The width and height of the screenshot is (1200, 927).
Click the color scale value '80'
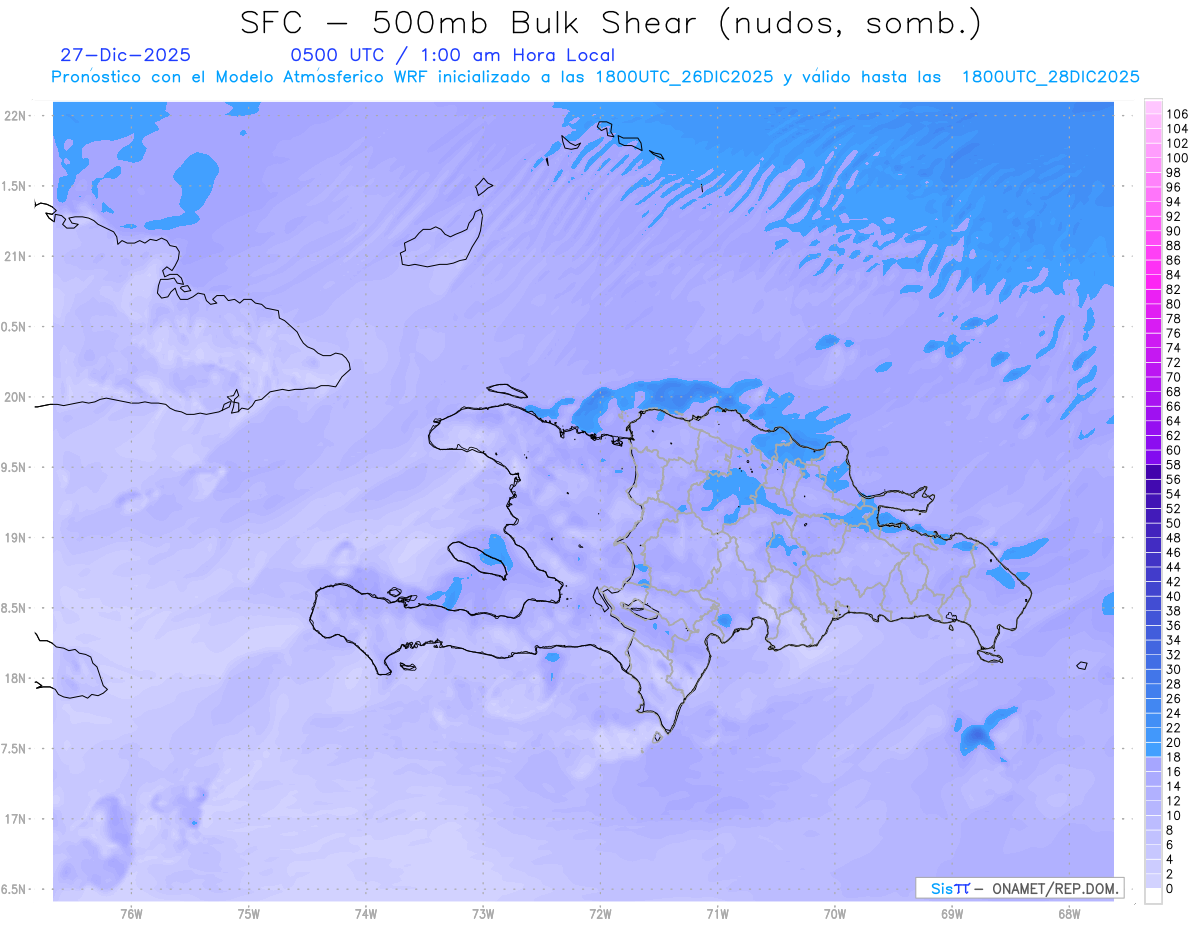point(1174,304)
